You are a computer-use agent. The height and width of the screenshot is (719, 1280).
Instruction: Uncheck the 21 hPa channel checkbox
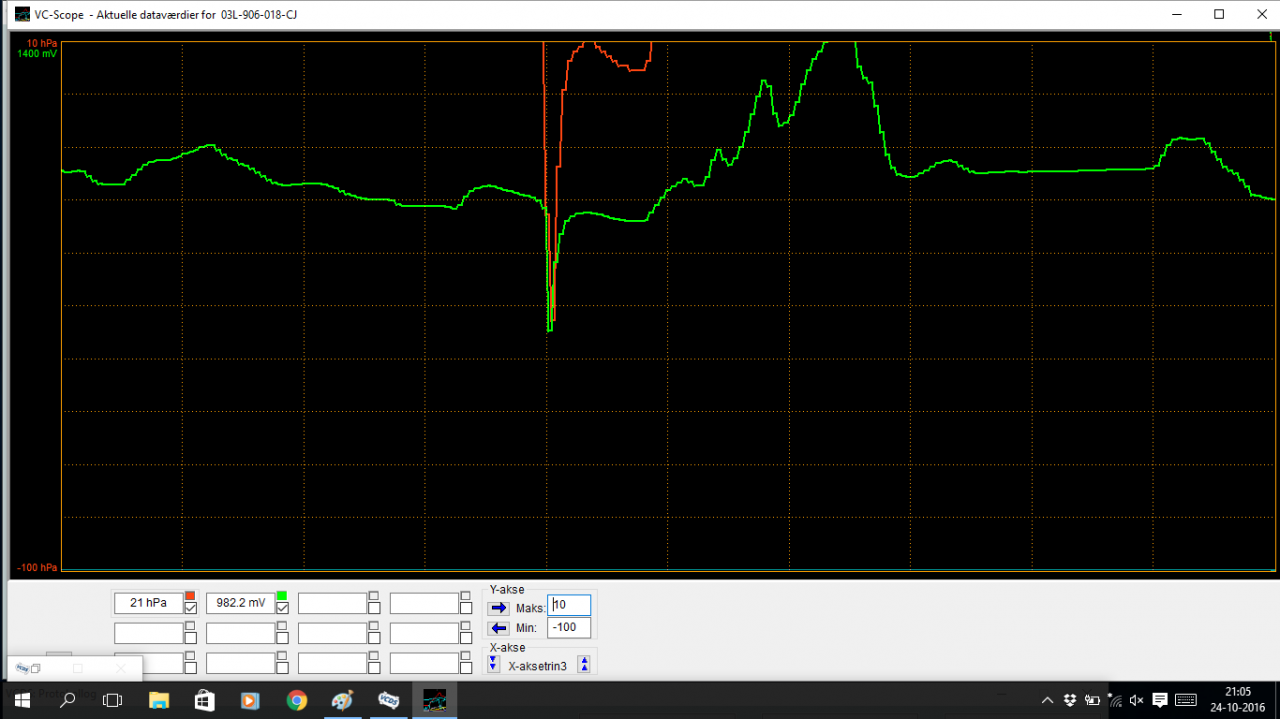tap(190, 608)
